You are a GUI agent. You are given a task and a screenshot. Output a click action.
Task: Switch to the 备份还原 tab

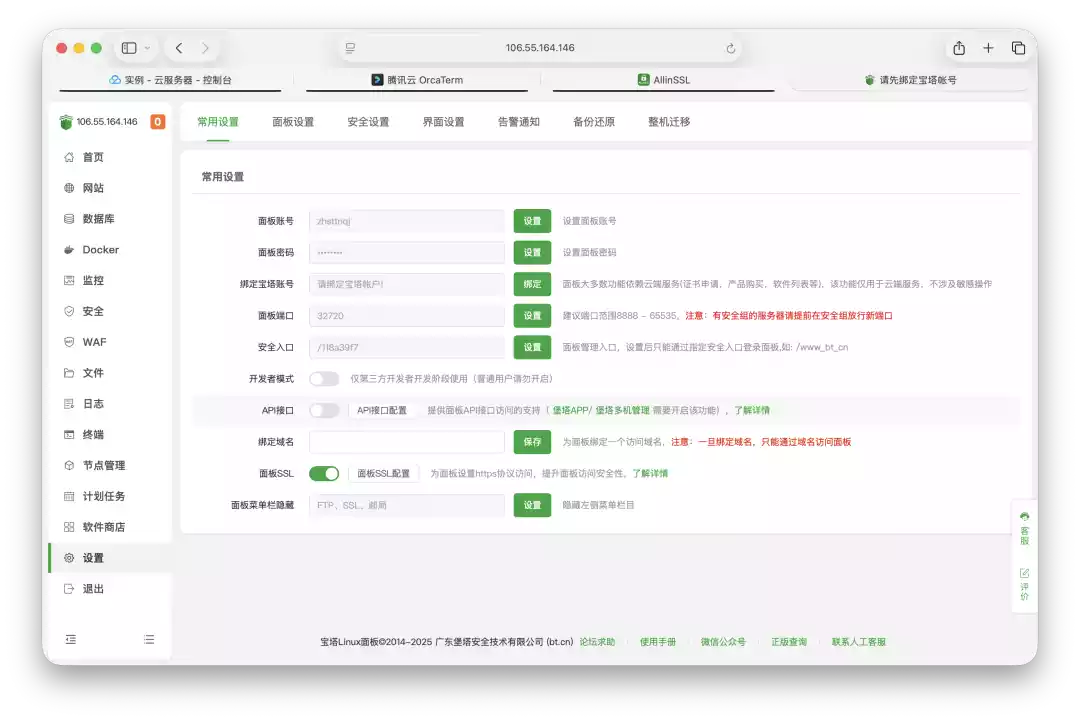[592, 119]
